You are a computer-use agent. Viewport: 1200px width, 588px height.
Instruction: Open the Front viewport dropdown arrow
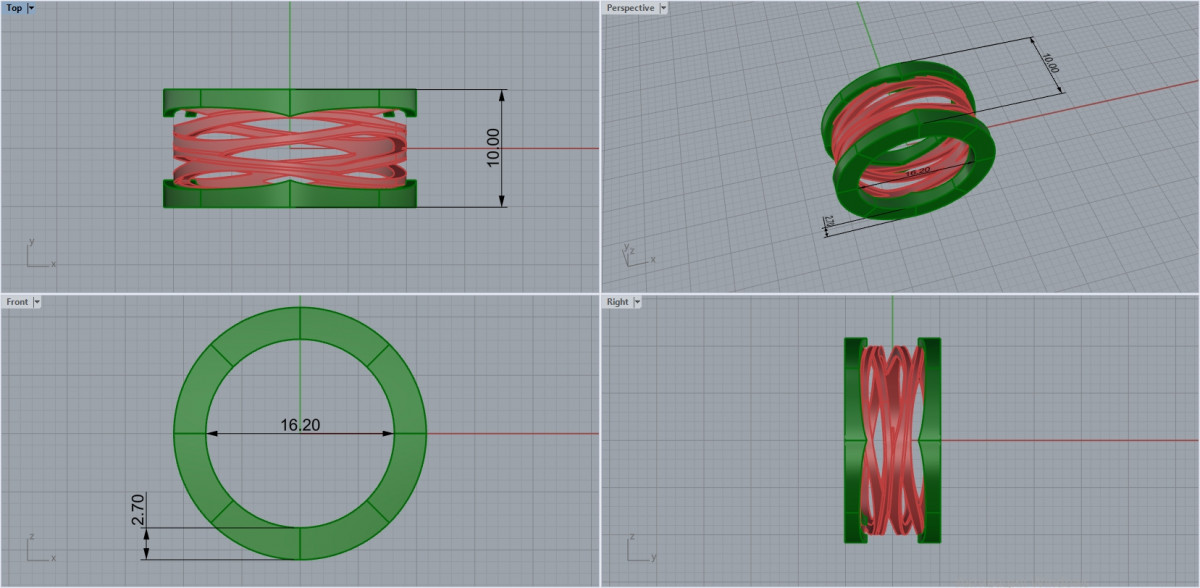pyautogui.click(x=37, y=302)
